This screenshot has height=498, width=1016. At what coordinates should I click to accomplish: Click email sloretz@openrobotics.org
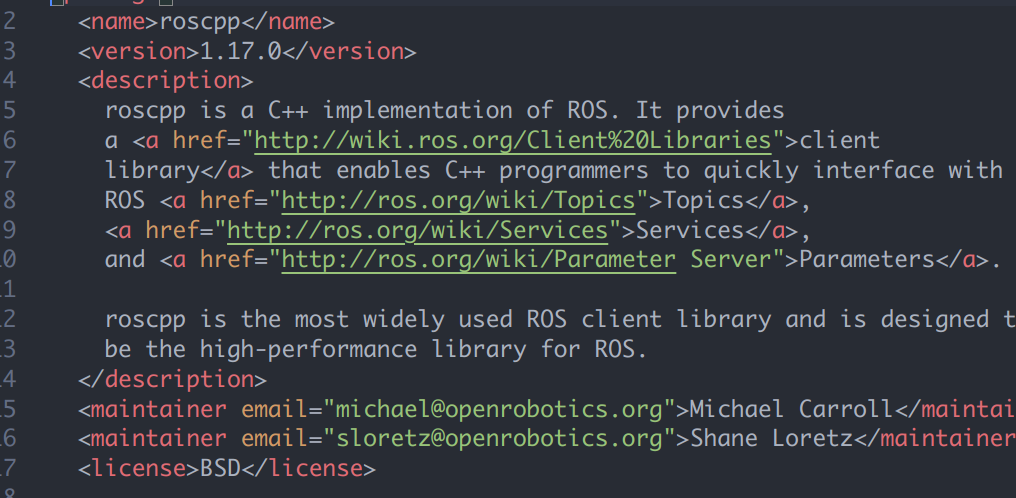(x=500, y=439)
